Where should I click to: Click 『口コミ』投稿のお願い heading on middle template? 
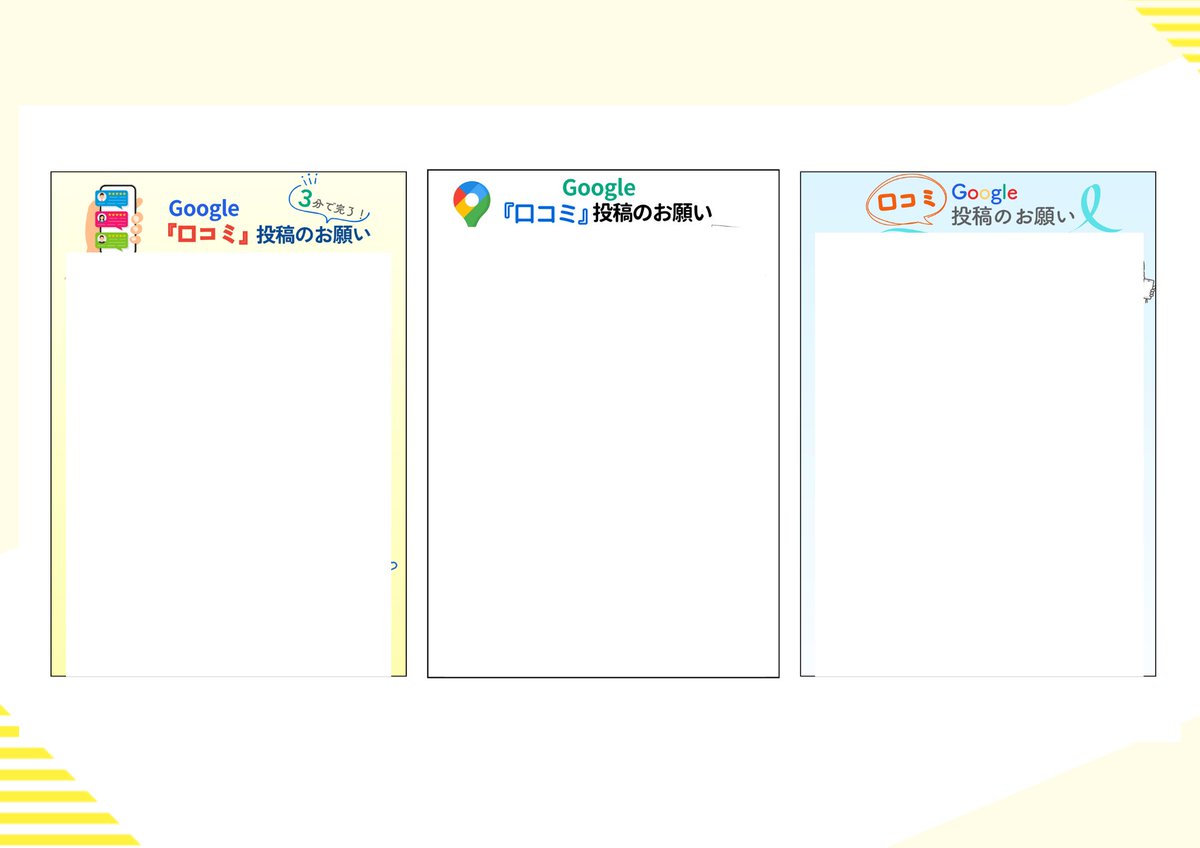tap(608, 213)
